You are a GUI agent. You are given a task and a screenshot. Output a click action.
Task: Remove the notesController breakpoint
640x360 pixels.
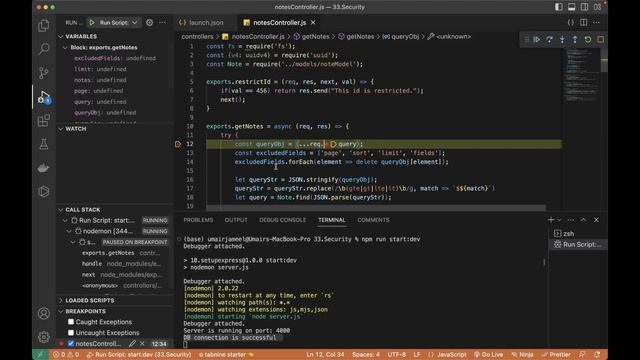pyautogui.click(x=142, y=344)
